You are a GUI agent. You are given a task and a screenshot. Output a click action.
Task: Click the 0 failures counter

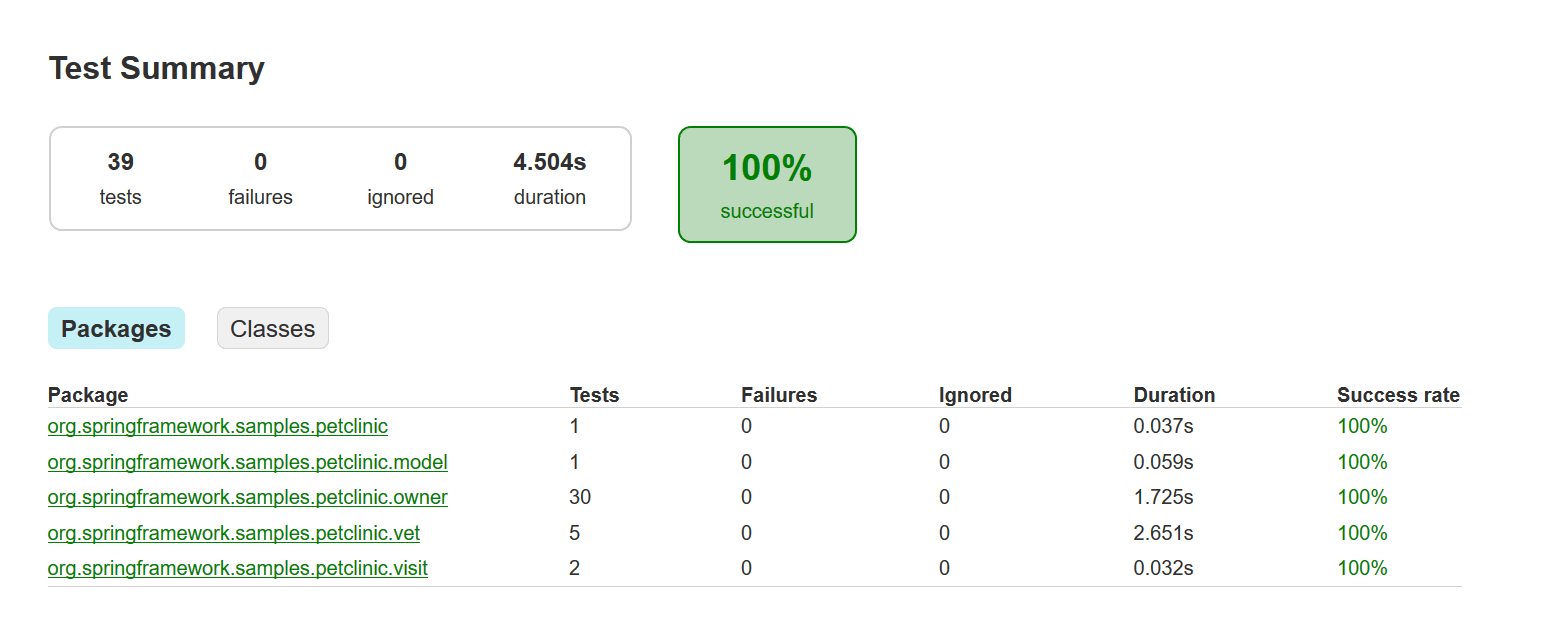point(260,177)
